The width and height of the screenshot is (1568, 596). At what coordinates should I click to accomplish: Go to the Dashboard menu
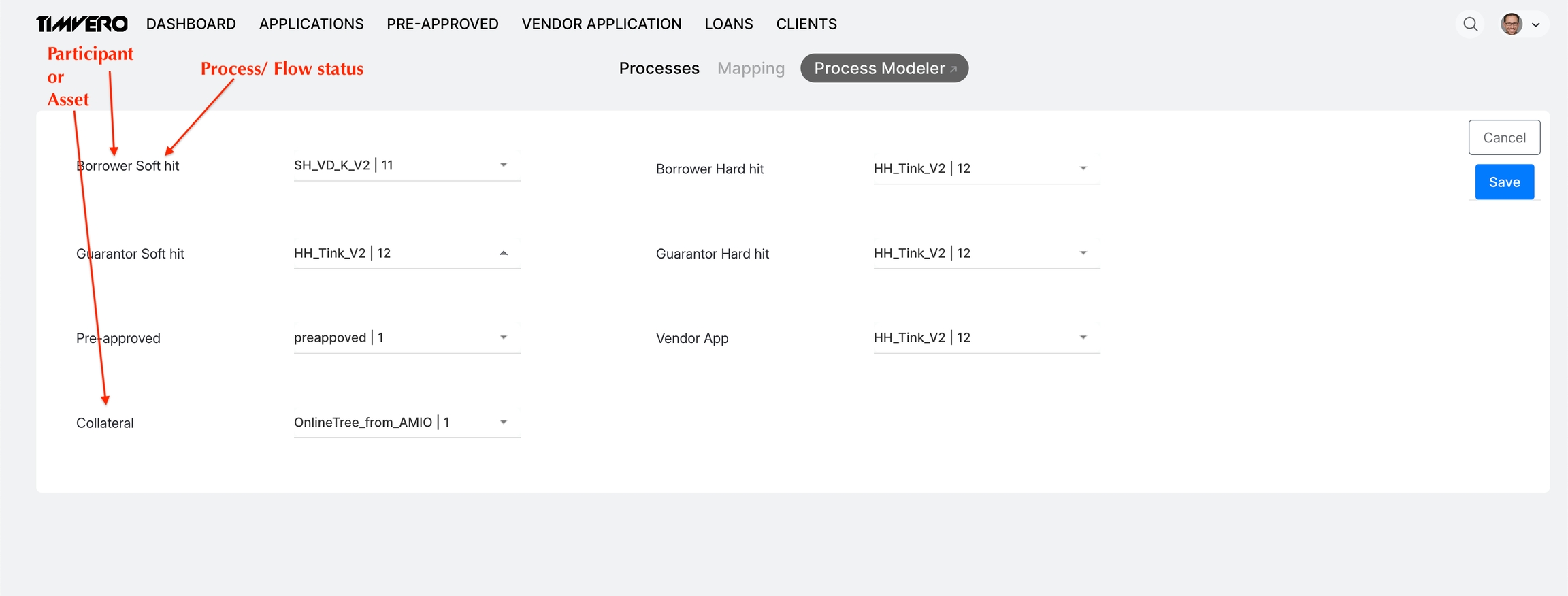191,24
